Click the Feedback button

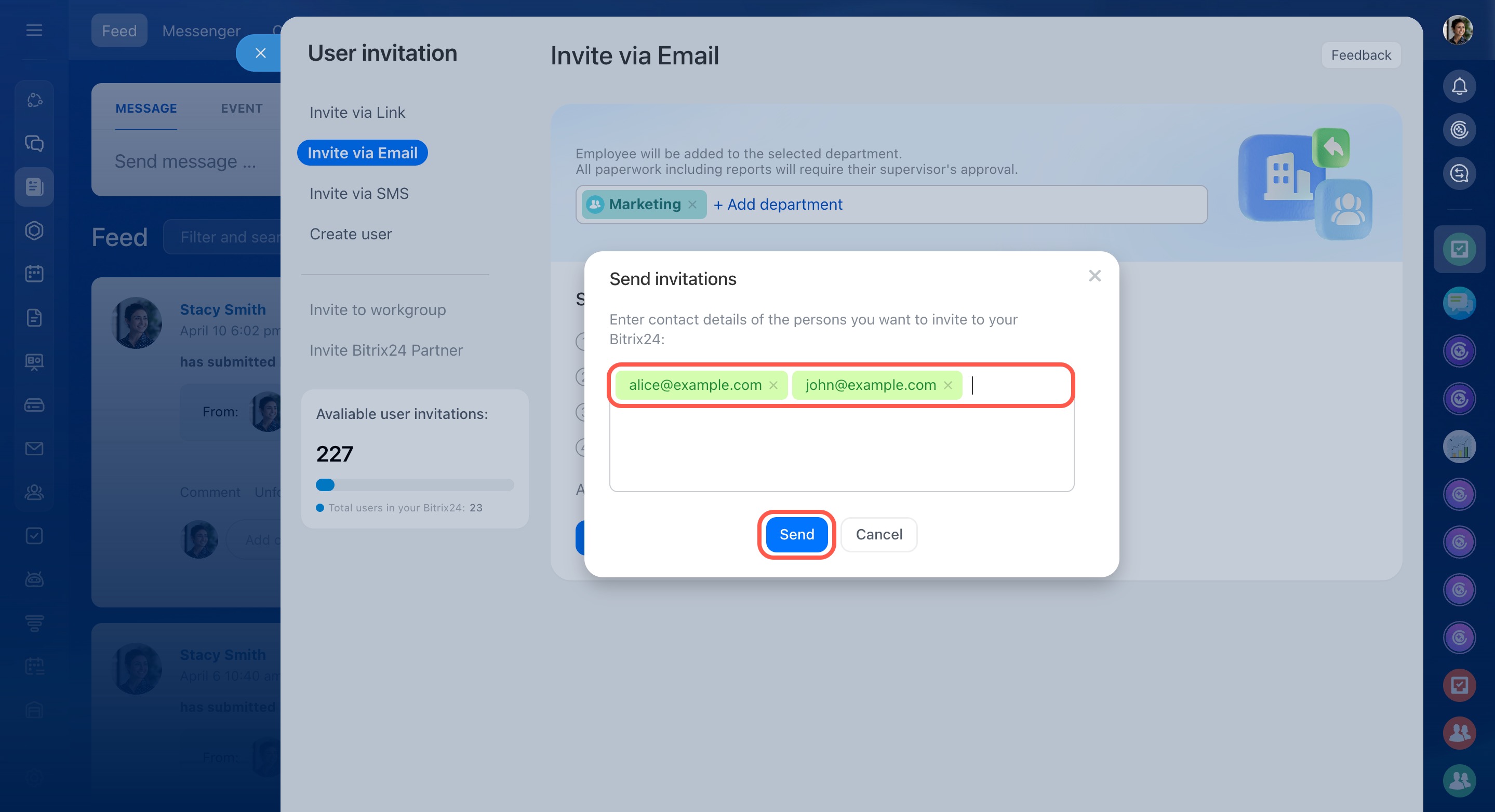pos(1360,55)
